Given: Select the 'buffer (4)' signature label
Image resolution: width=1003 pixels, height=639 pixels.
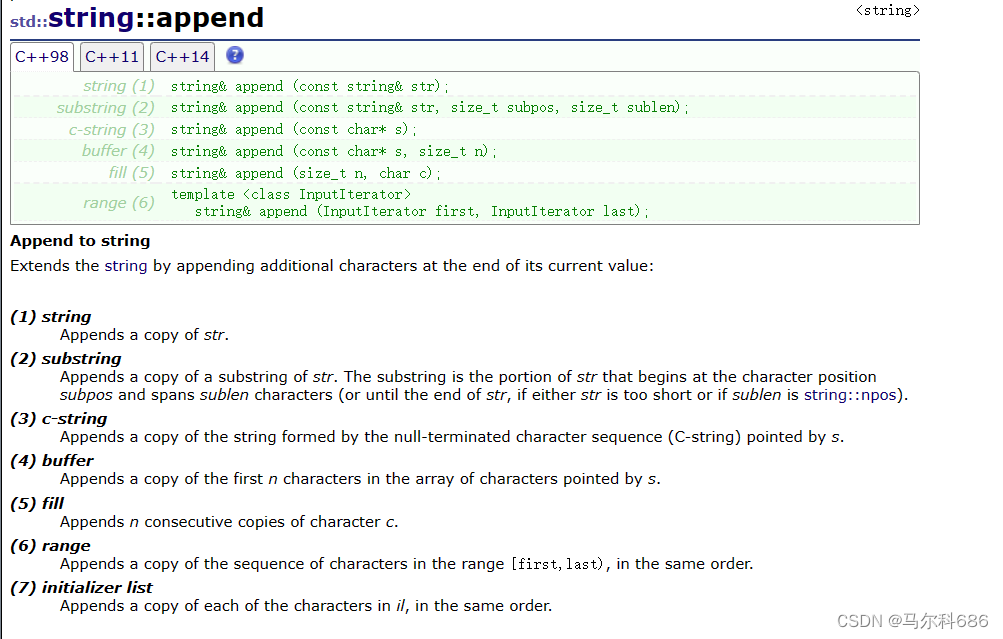Looking at the screenshot, I should [118, 151].
